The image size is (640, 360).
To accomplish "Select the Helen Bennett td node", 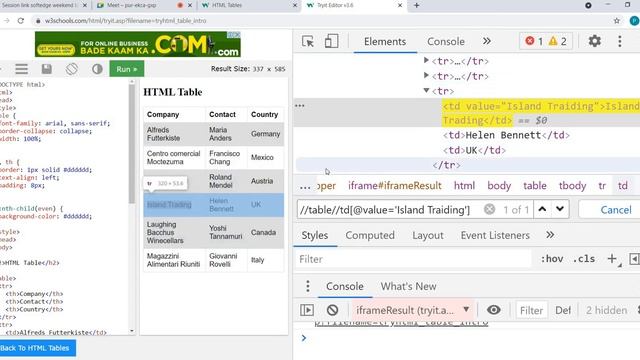I will pos(506,135).
